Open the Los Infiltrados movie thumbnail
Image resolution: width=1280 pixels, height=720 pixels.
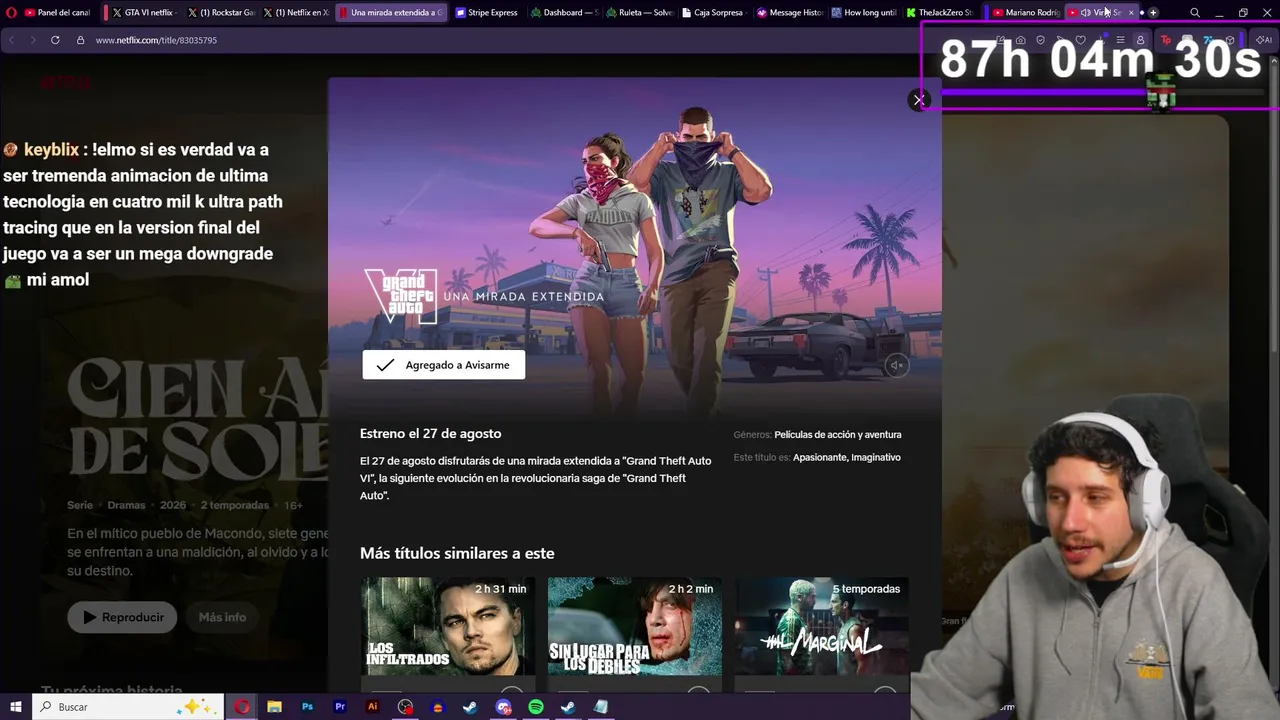(x=448, y=626)
